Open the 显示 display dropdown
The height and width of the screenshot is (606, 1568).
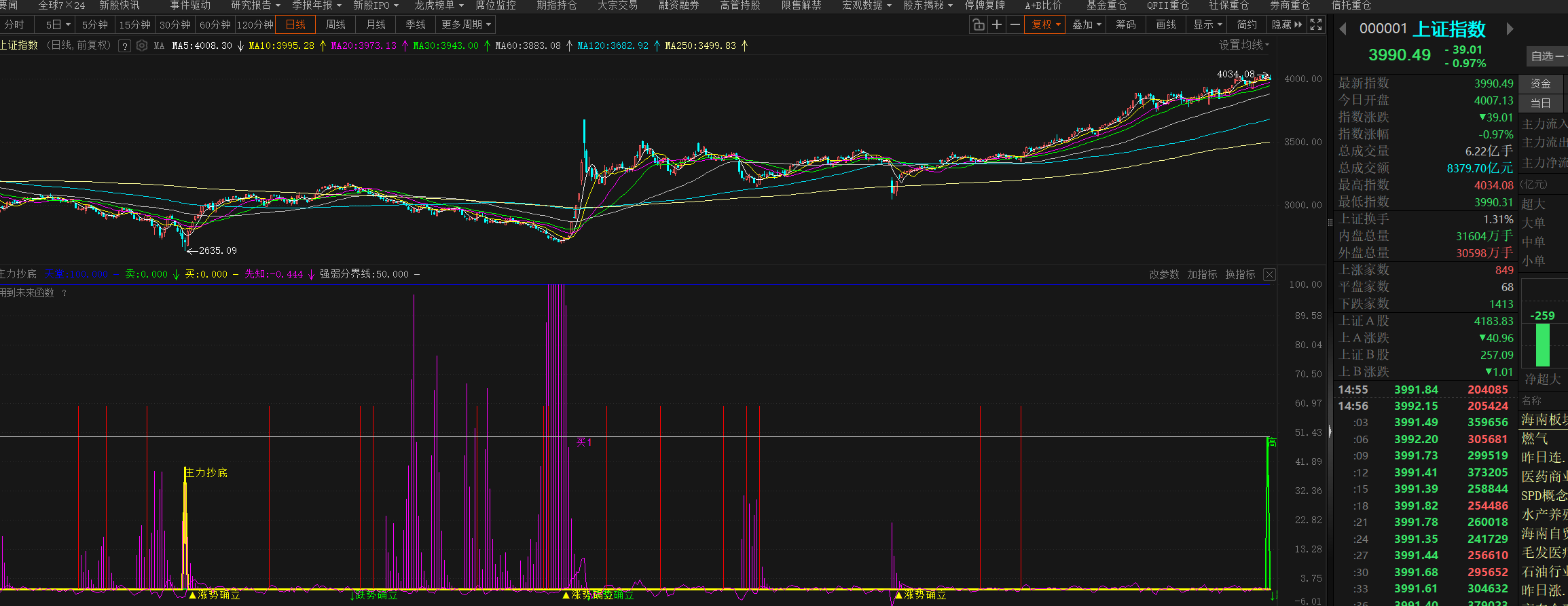point(1208,25)
